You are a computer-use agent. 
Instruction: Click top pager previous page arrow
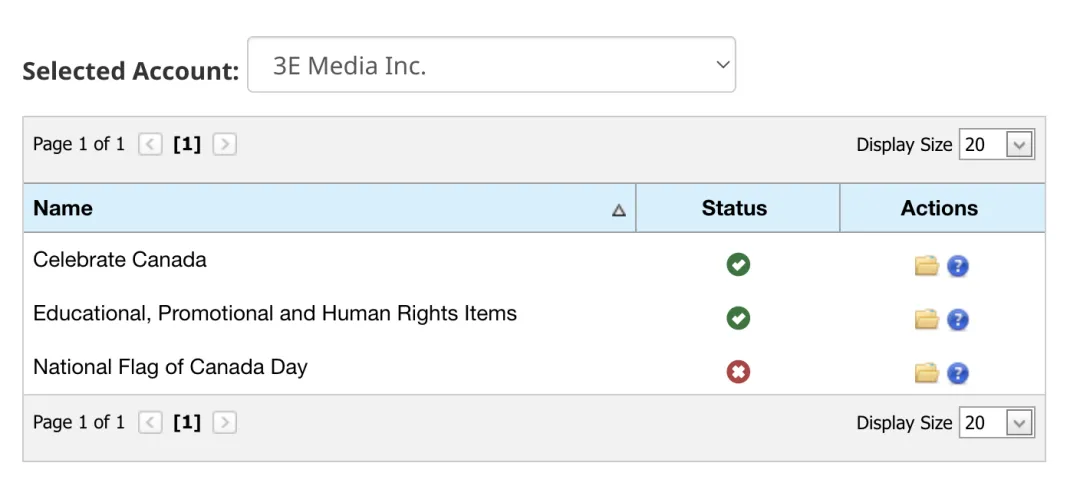coord(150,144)
